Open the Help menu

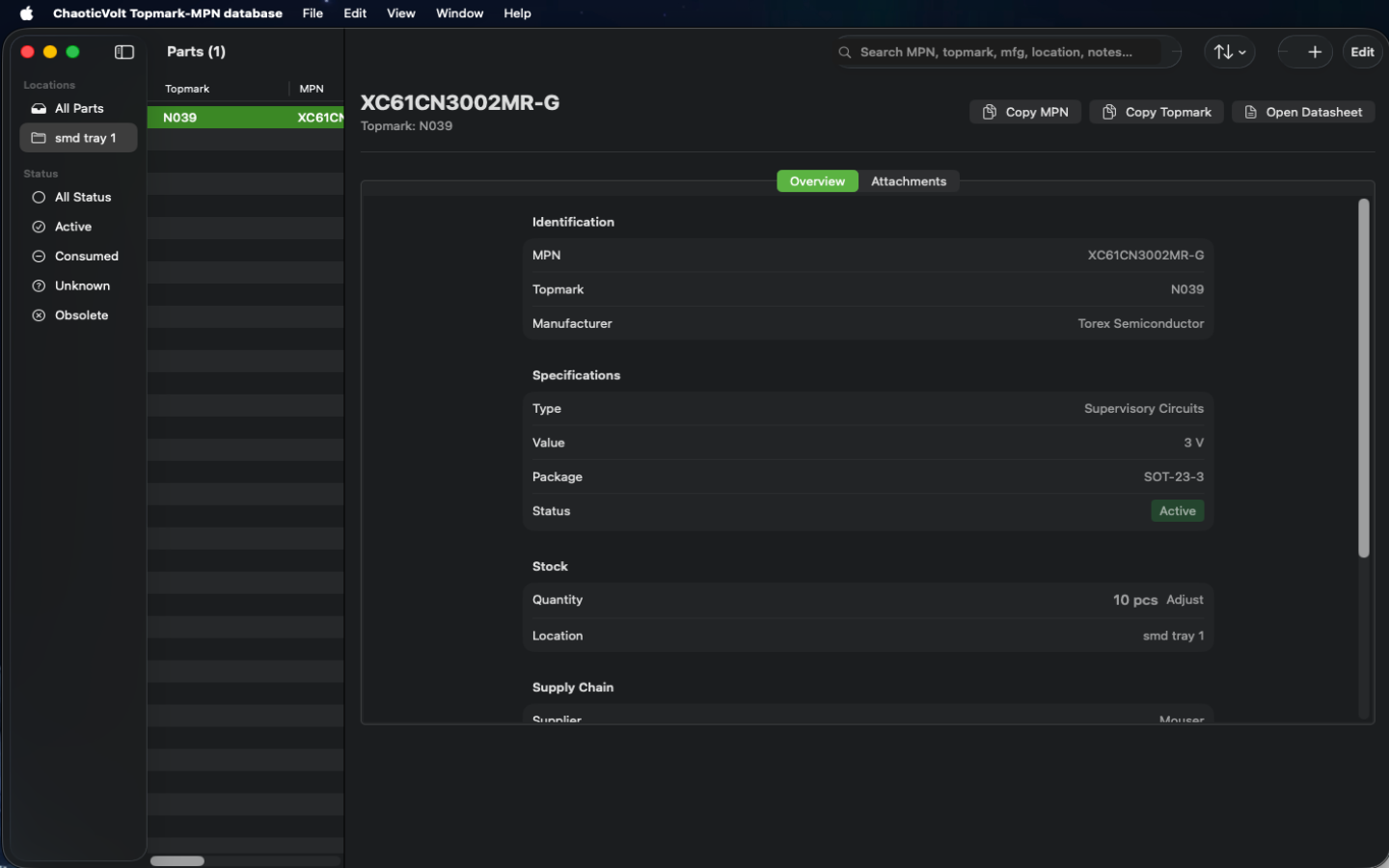click(517, 14)
